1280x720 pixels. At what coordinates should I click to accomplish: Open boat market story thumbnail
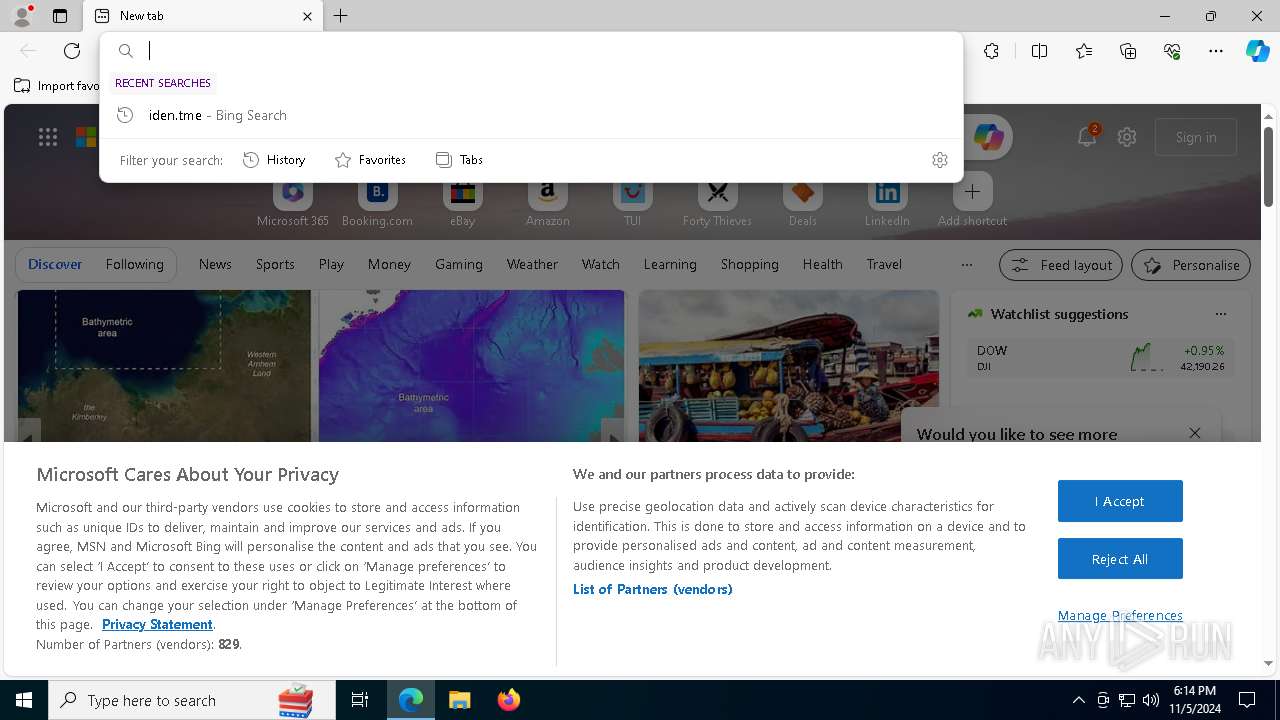pyautogui.click(x=788, y=366)
